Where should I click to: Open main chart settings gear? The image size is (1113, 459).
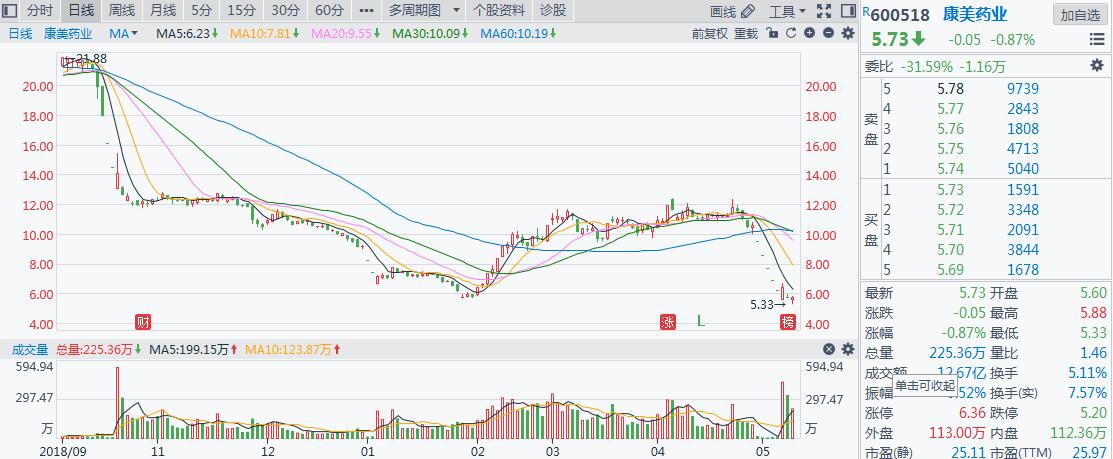pos(847,33)
